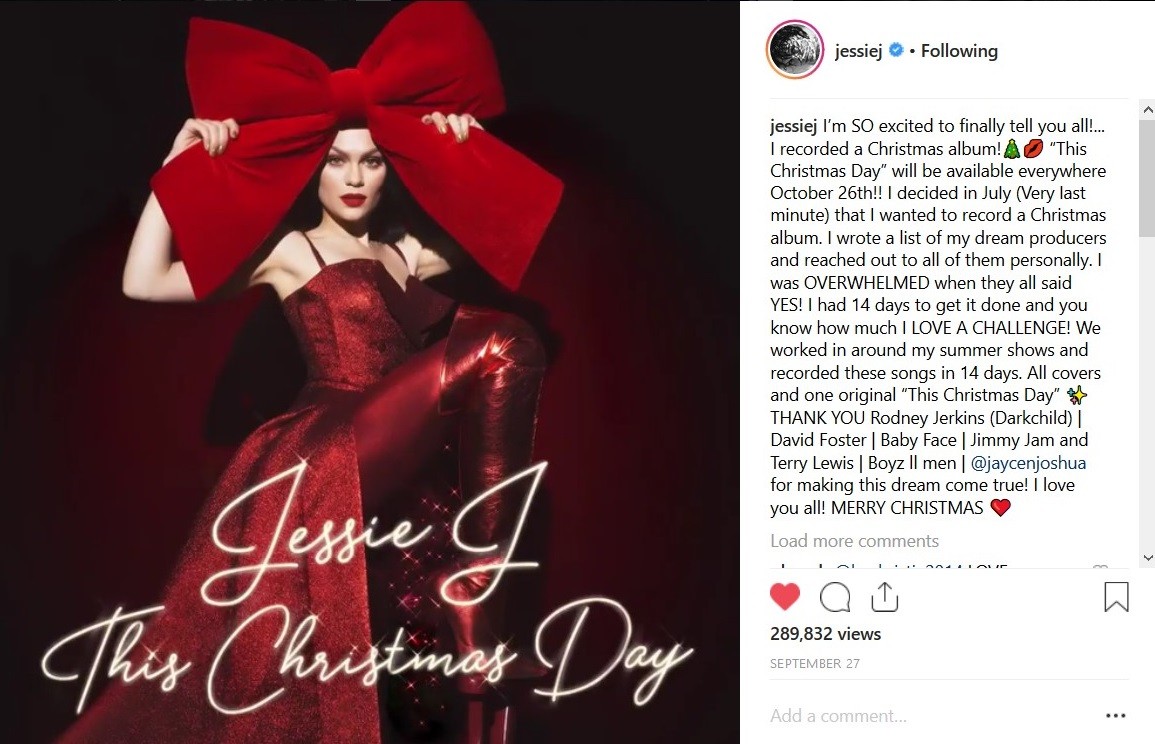Open the three-dot more options menu

pos(1115,715)
